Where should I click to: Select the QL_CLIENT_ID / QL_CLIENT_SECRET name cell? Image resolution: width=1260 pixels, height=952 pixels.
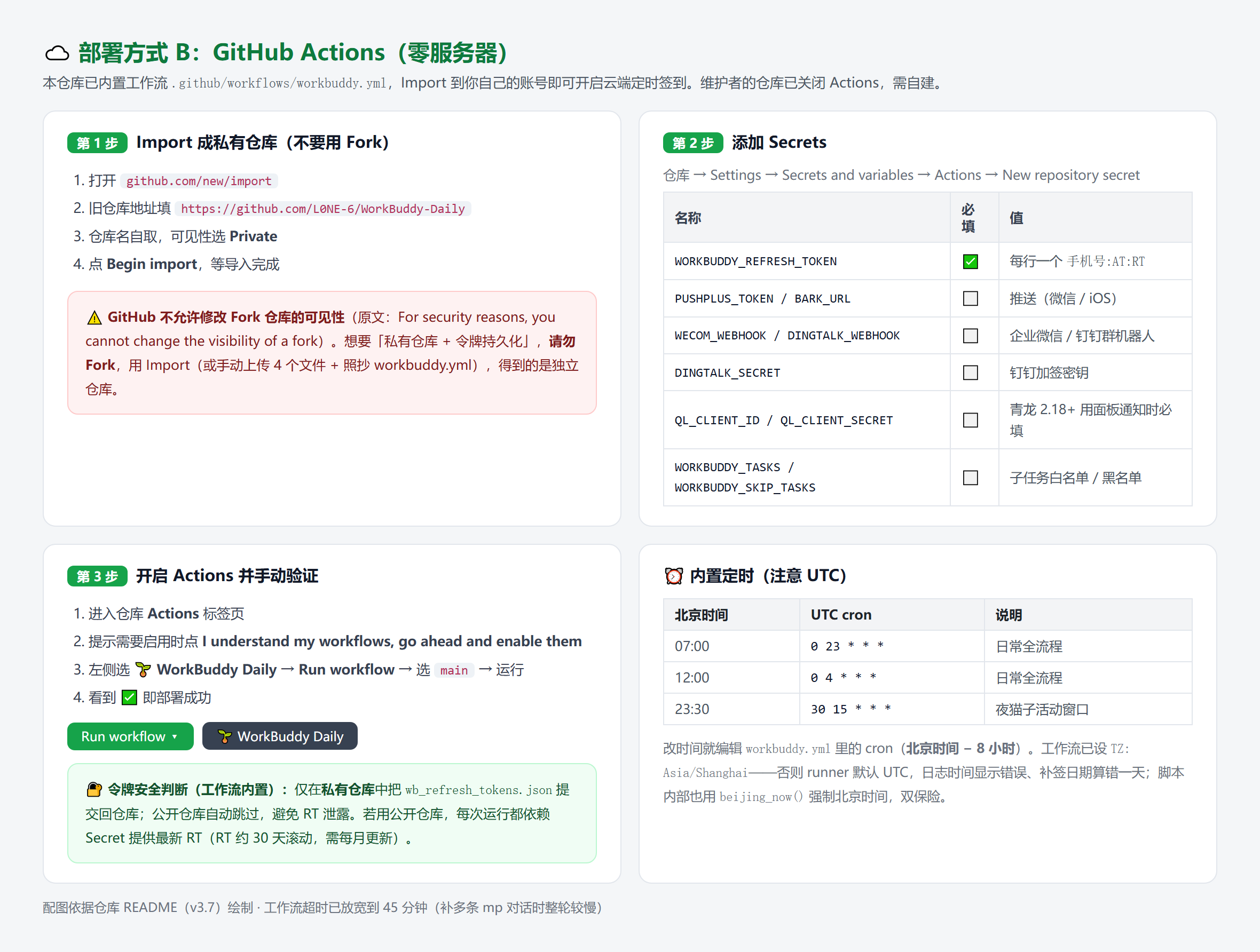click(x=807, y=420)
